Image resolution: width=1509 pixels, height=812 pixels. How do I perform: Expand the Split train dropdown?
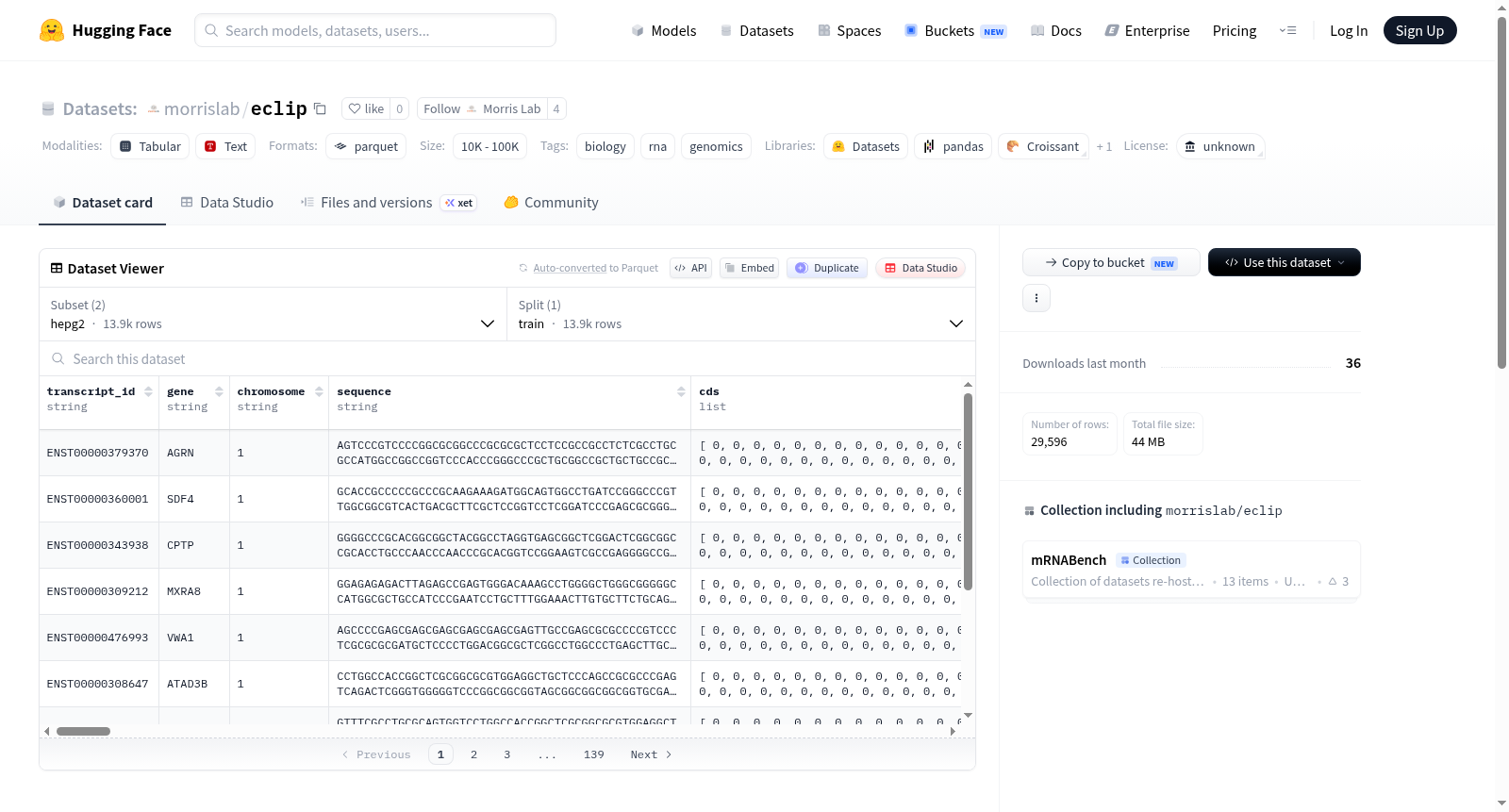741,314
